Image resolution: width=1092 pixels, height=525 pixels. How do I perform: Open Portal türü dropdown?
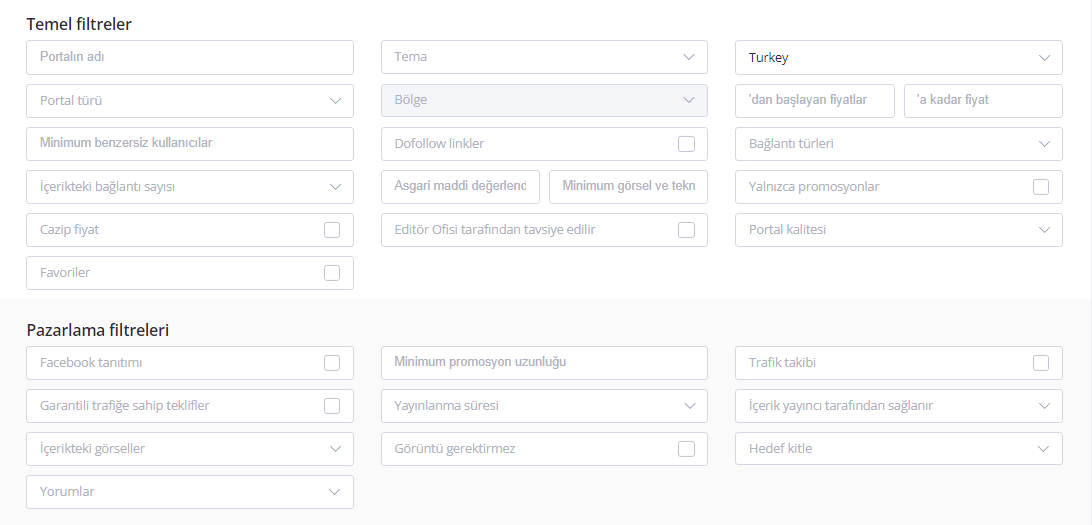click(189, 101)
